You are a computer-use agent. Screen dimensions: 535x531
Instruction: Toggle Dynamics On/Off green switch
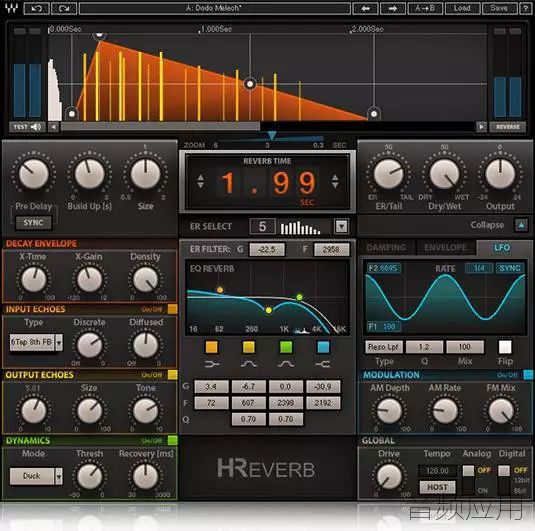pyautogui.click(x=172, y=440)
